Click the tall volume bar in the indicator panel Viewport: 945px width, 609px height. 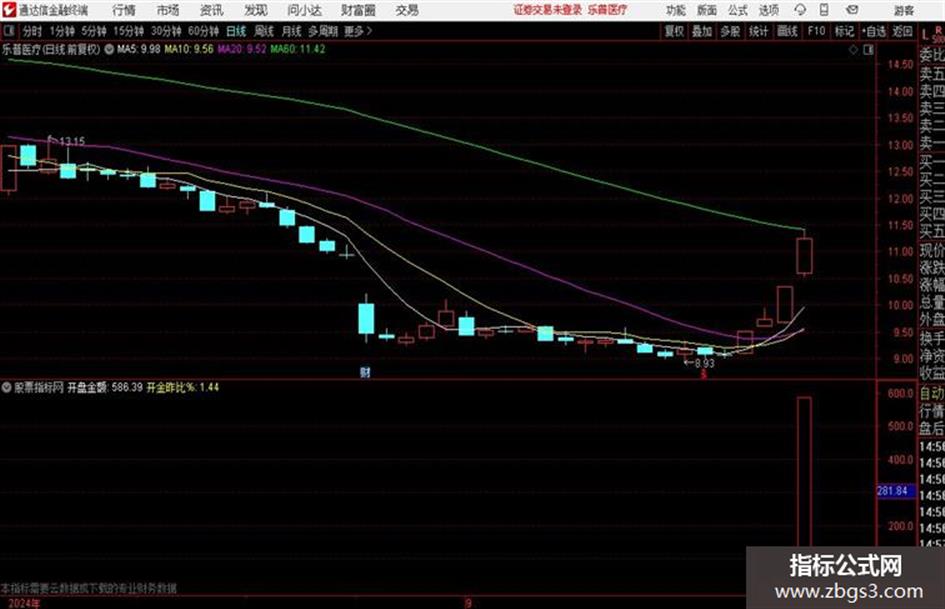click(x=804, y=472)
